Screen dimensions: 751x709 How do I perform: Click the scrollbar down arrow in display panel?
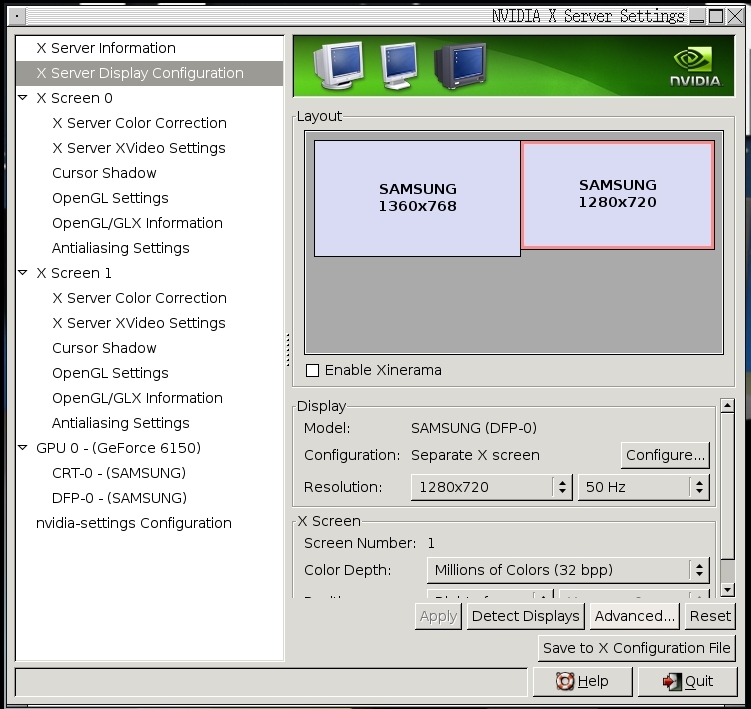click(x=727, y=589)
